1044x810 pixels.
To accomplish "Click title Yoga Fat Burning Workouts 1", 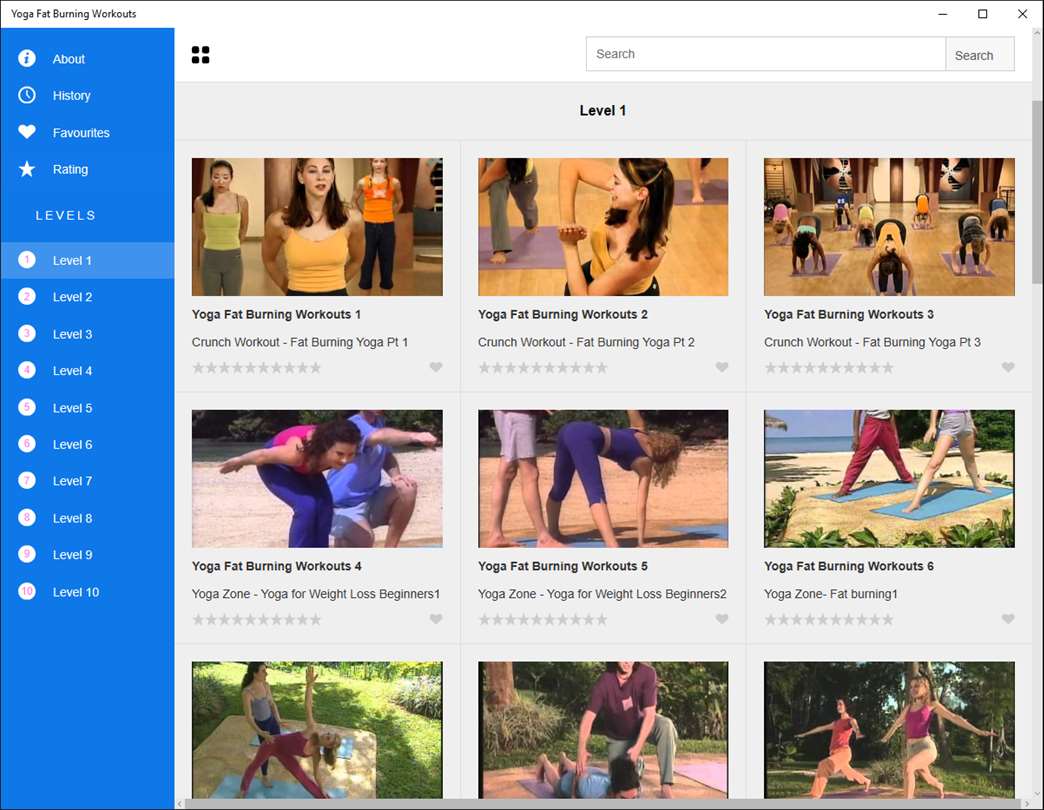I will [276, 314].
